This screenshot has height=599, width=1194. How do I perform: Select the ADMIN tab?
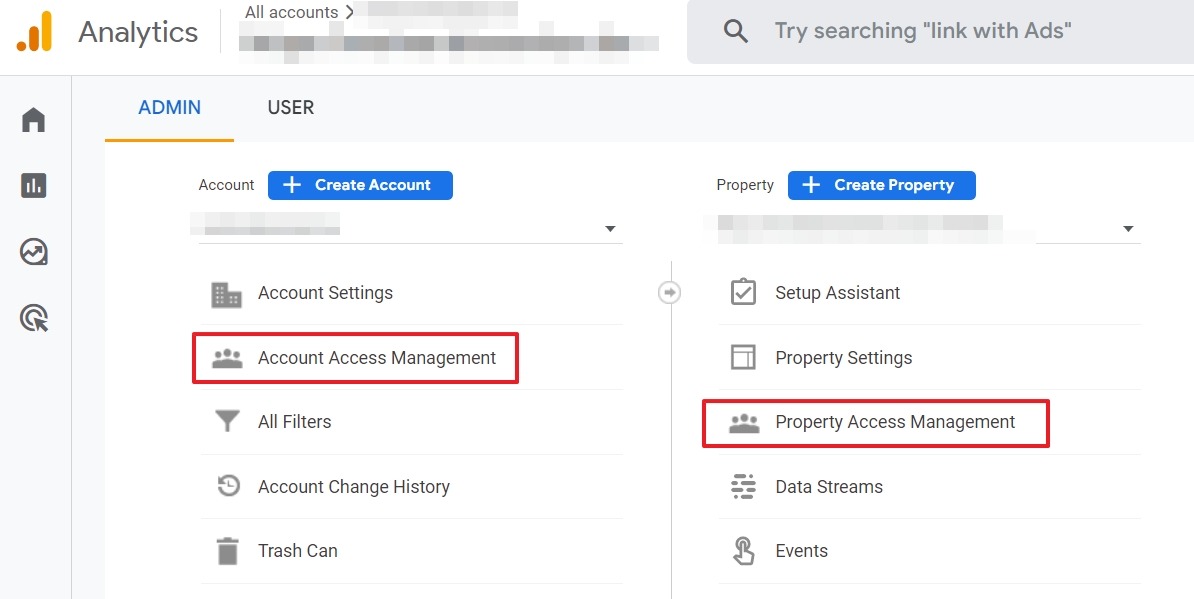point(168,107)
